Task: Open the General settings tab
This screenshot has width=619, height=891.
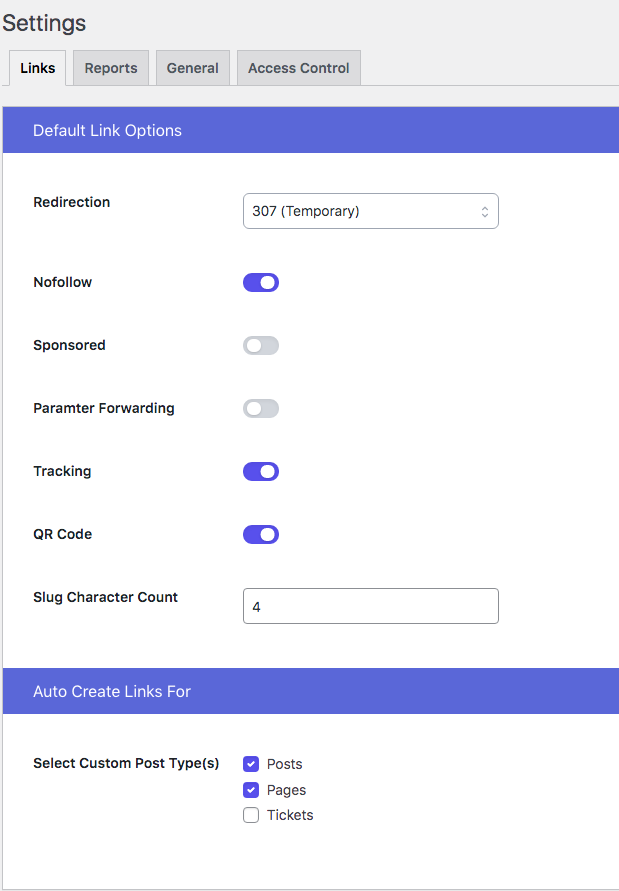Action: pos(193,68)
